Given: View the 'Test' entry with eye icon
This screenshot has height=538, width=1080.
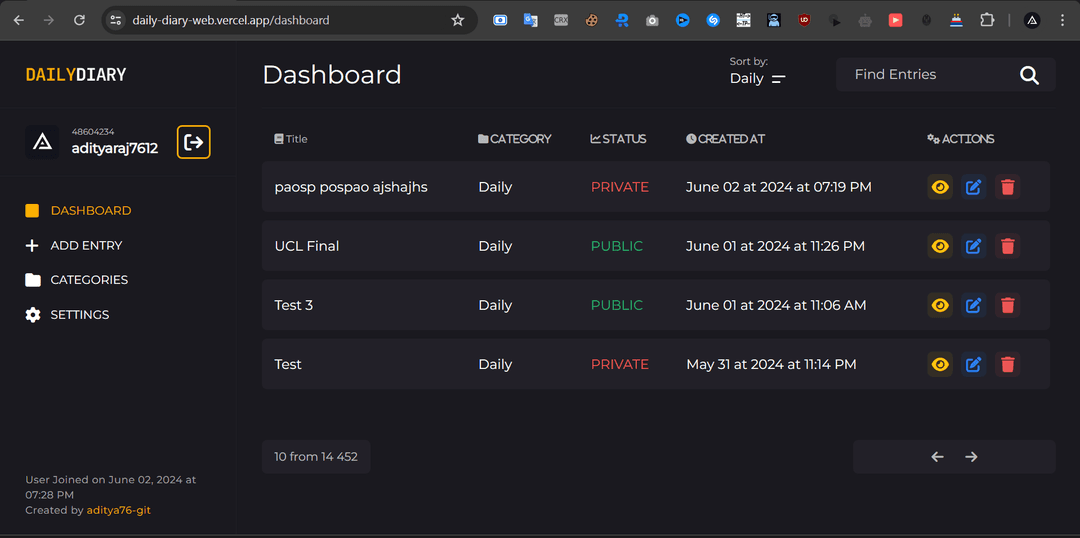Looking at the screenshot, I should [x=939, y=364].
